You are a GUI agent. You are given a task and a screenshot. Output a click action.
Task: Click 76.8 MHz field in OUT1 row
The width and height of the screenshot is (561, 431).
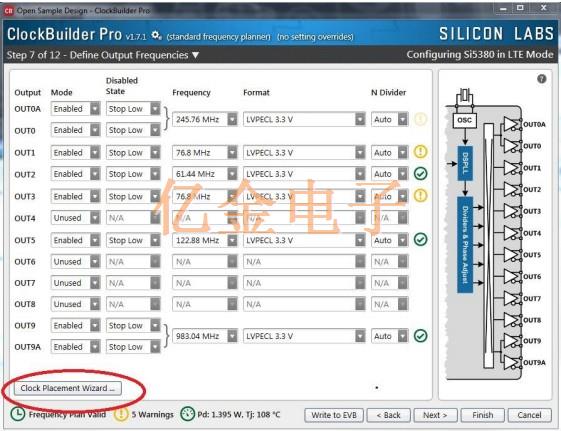(205, 153)
